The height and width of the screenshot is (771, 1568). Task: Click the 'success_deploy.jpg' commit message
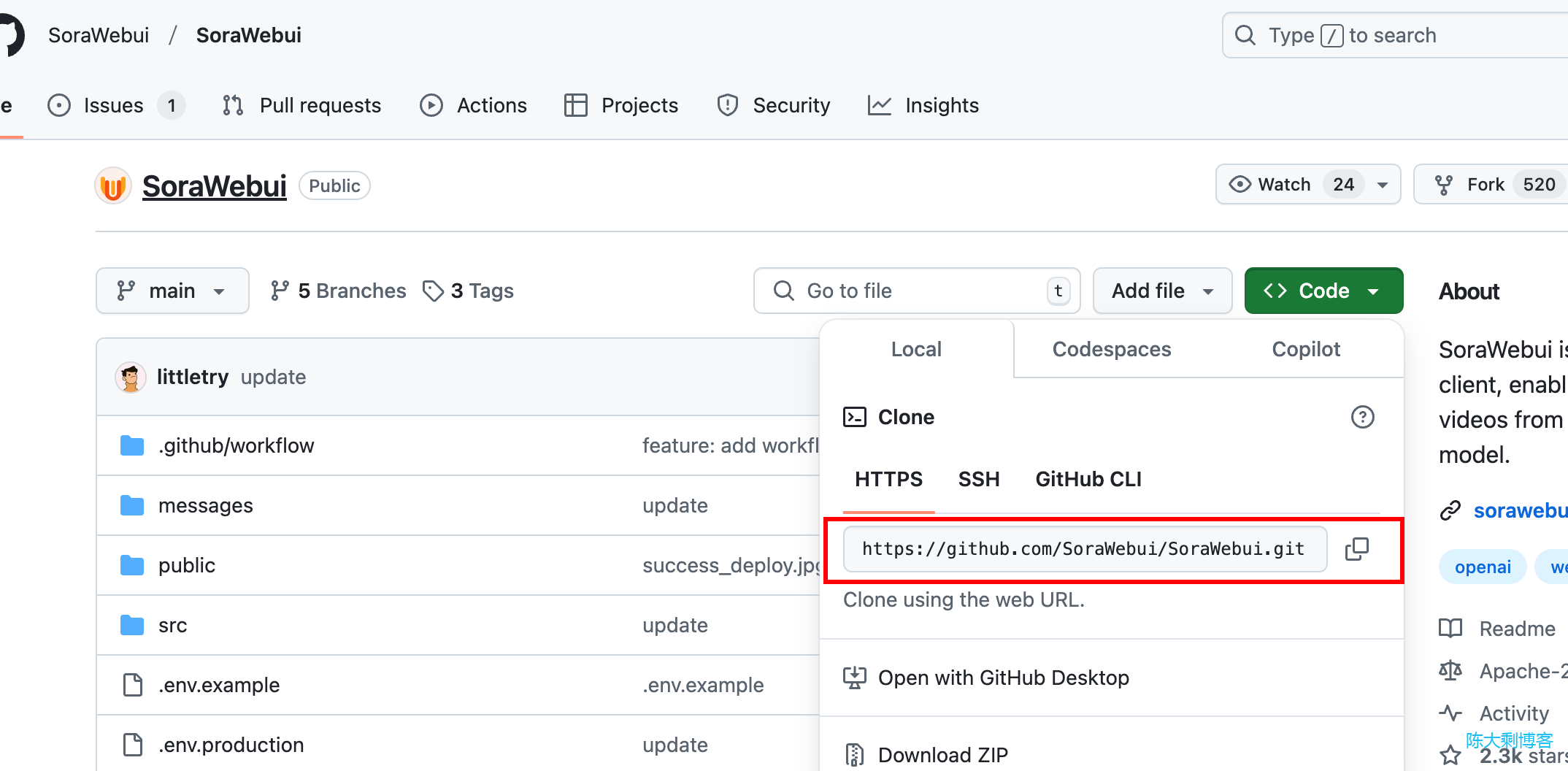(731, 565)
